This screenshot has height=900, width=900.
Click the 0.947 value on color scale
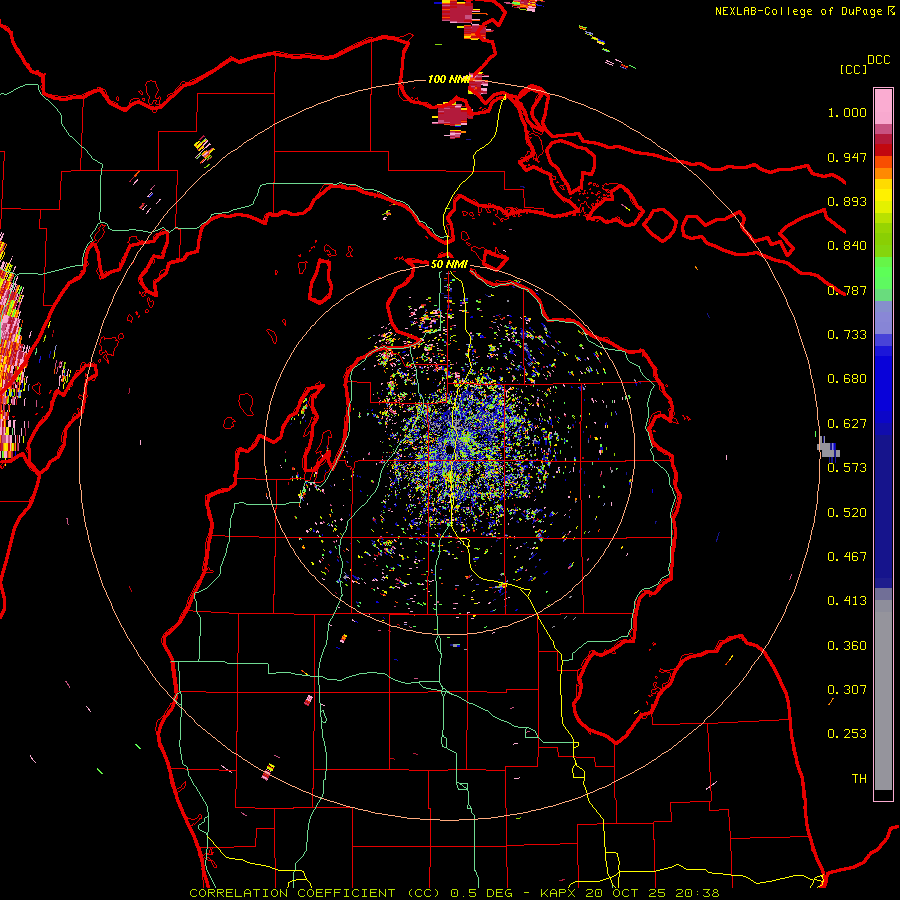(x=847, y=157)
